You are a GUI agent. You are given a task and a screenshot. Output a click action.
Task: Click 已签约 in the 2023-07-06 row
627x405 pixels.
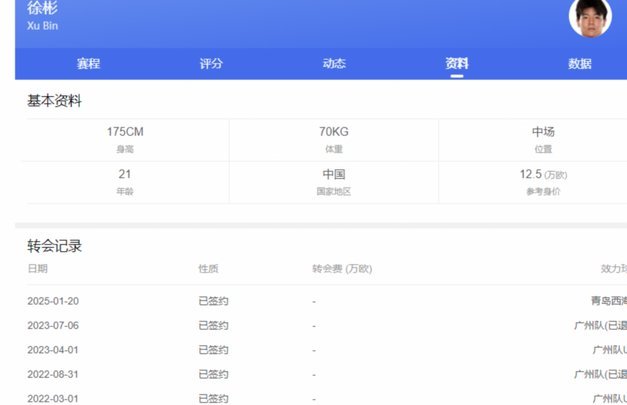coord(214,325)
